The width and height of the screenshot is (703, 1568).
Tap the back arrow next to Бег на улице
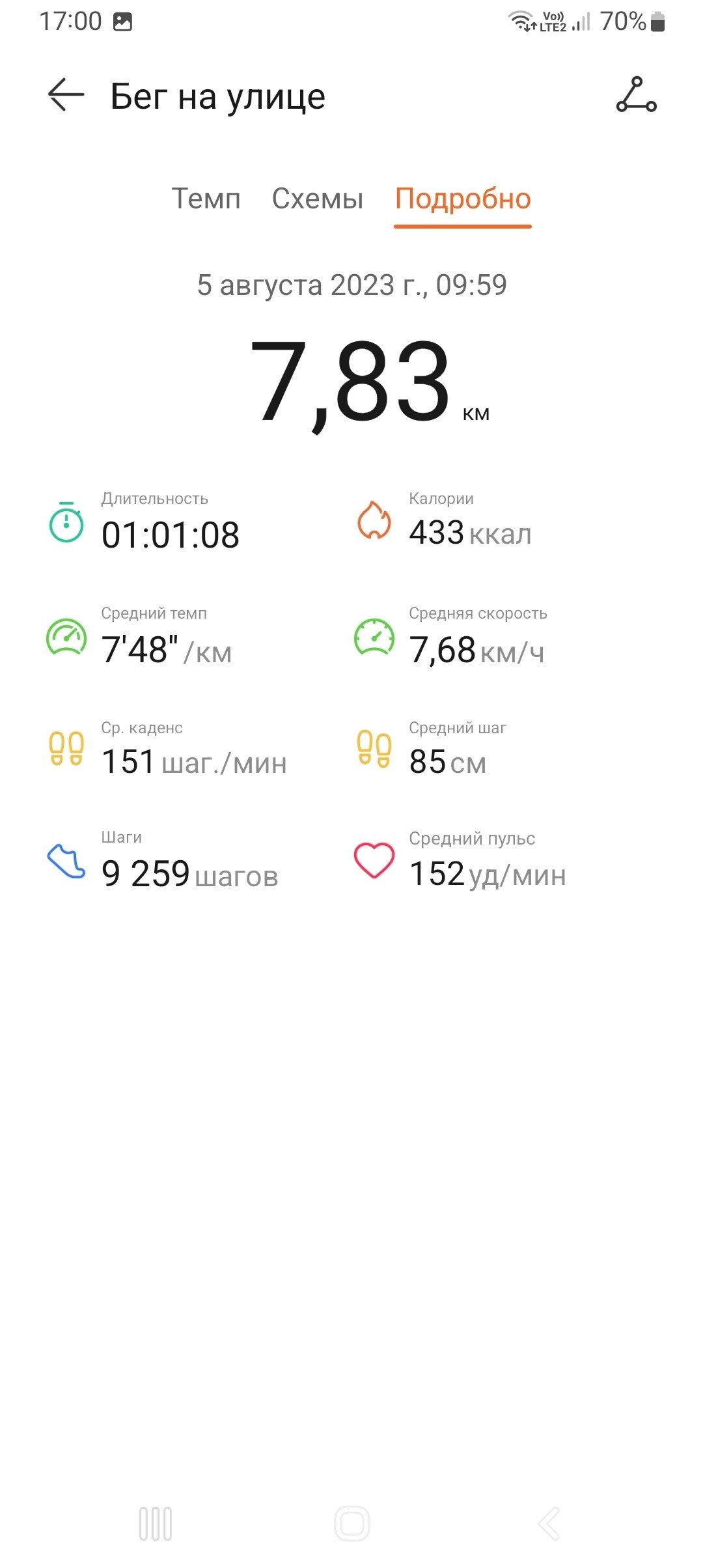[x=66, y=95]
